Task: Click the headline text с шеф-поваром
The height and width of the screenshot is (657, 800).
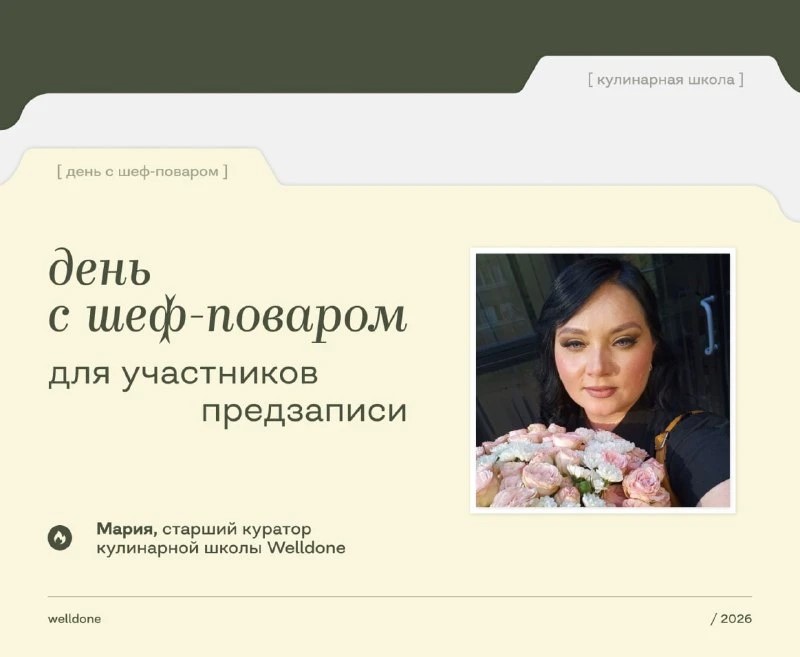Action: coord(228,317)
